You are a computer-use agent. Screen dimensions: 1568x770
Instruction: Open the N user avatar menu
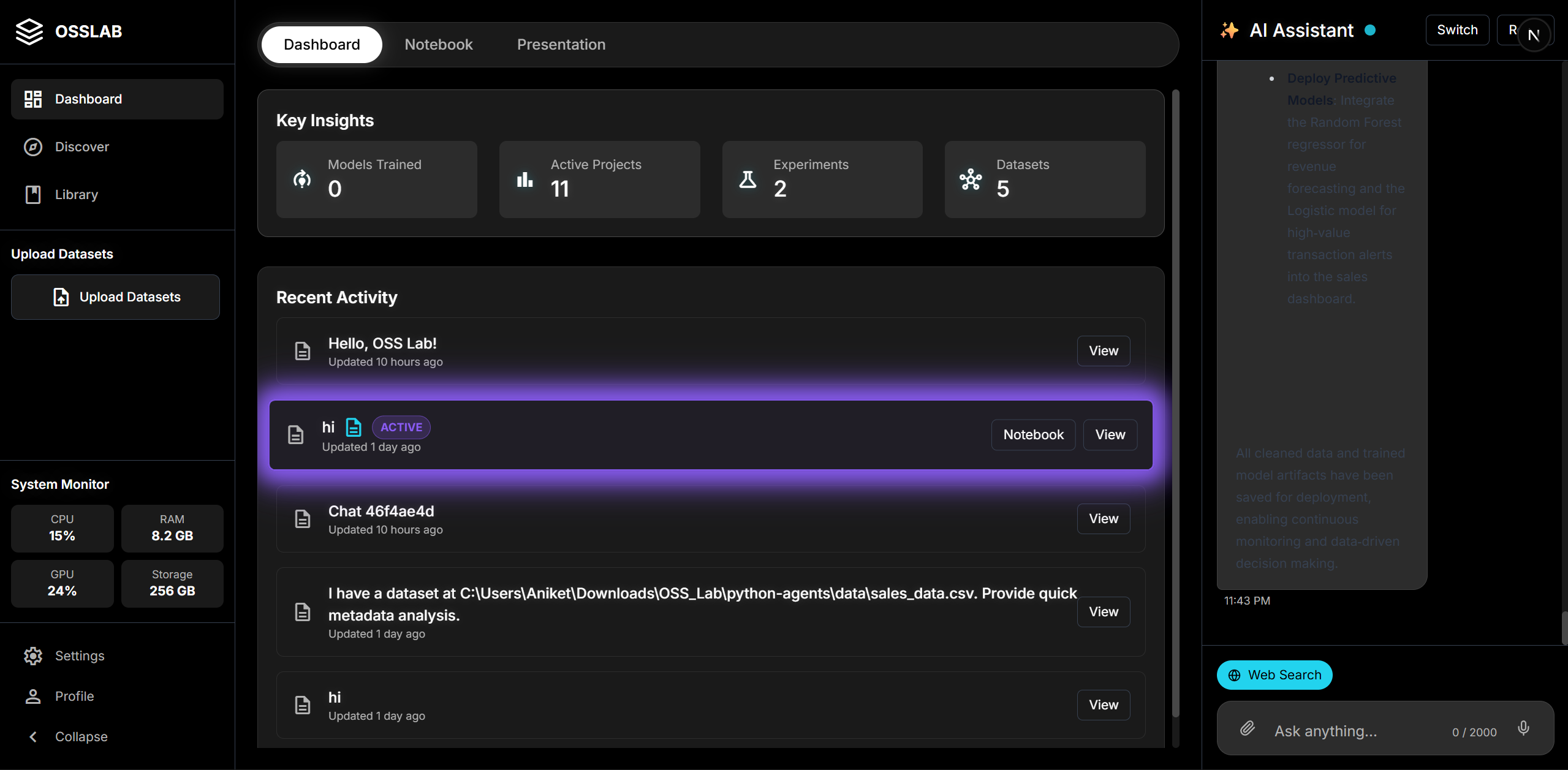(x=1534, y=36)
